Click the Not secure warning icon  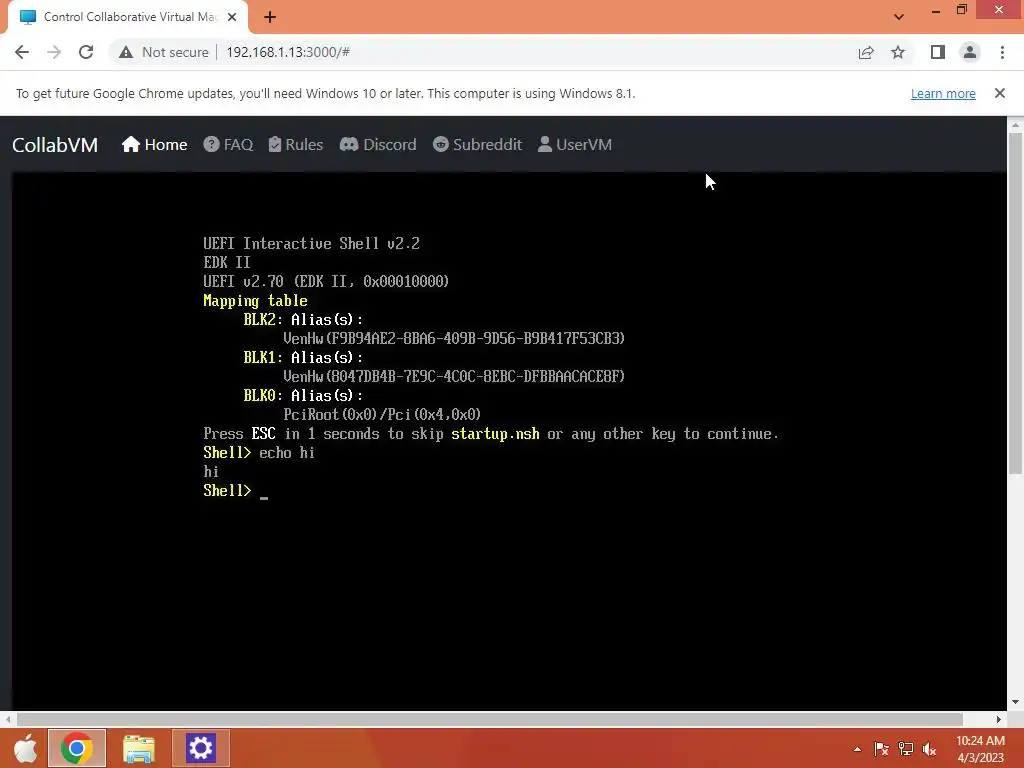point(126,52)
